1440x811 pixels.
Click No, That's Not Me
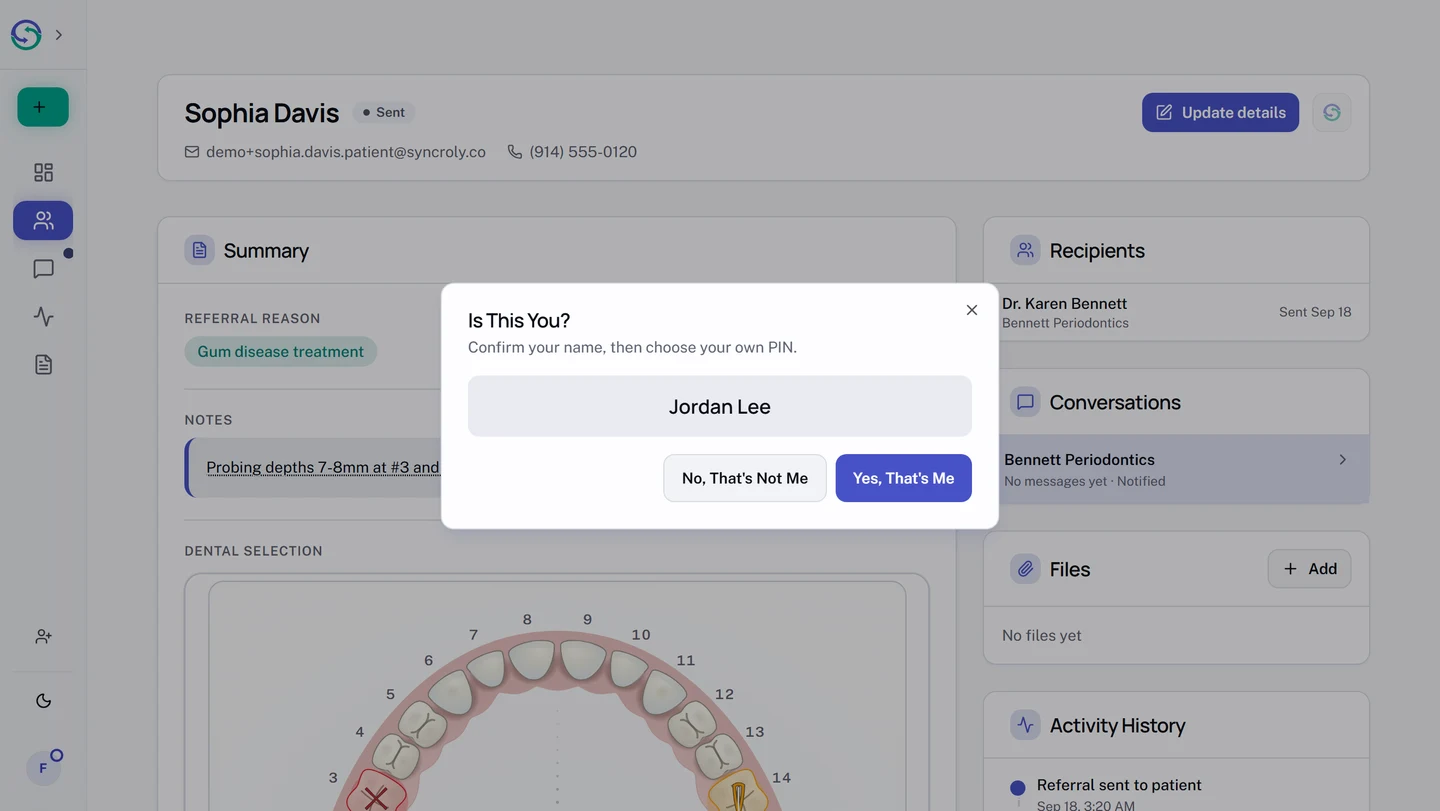[745, 478]
